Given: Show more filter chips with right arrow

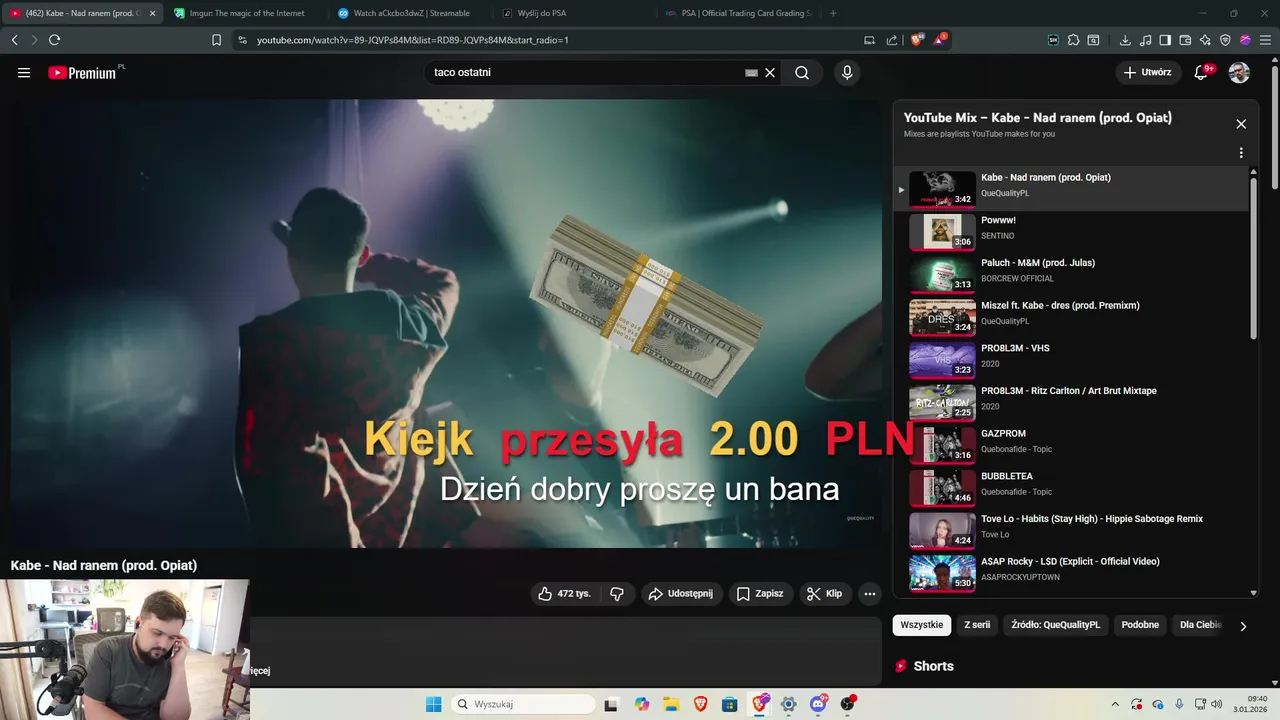Looking at the screenshot, I should tap(1243, 626).
